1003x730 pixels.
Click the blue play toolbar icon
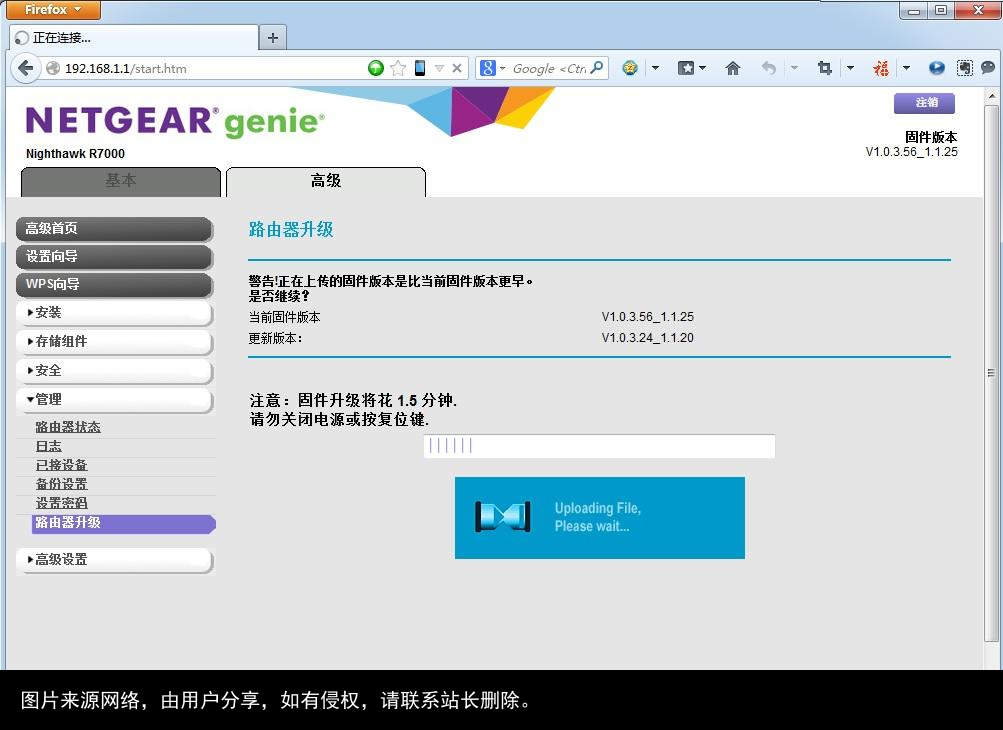pyautogui.click(x=936, y=67)
